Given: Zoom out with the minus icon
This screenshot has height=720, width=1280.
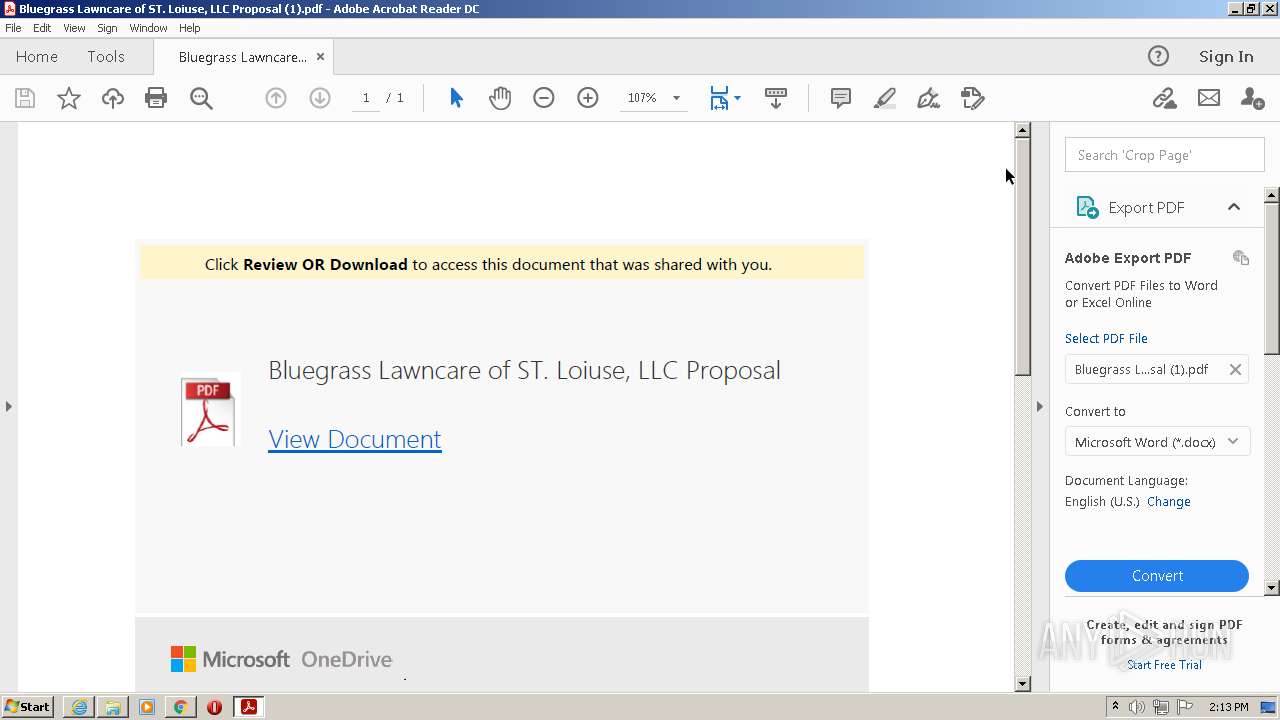Looking at the screenshot, I should (544, 98).
